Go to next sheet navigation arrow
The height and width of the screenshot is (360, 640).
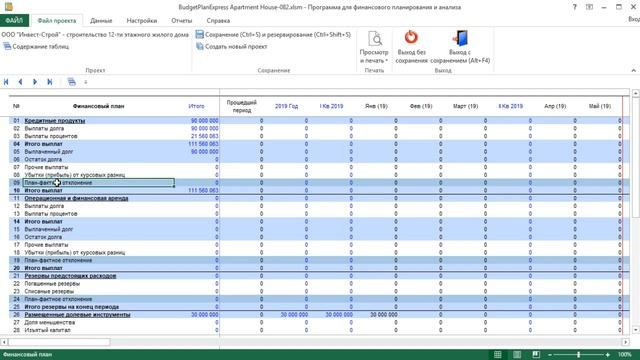pos(35,82)
